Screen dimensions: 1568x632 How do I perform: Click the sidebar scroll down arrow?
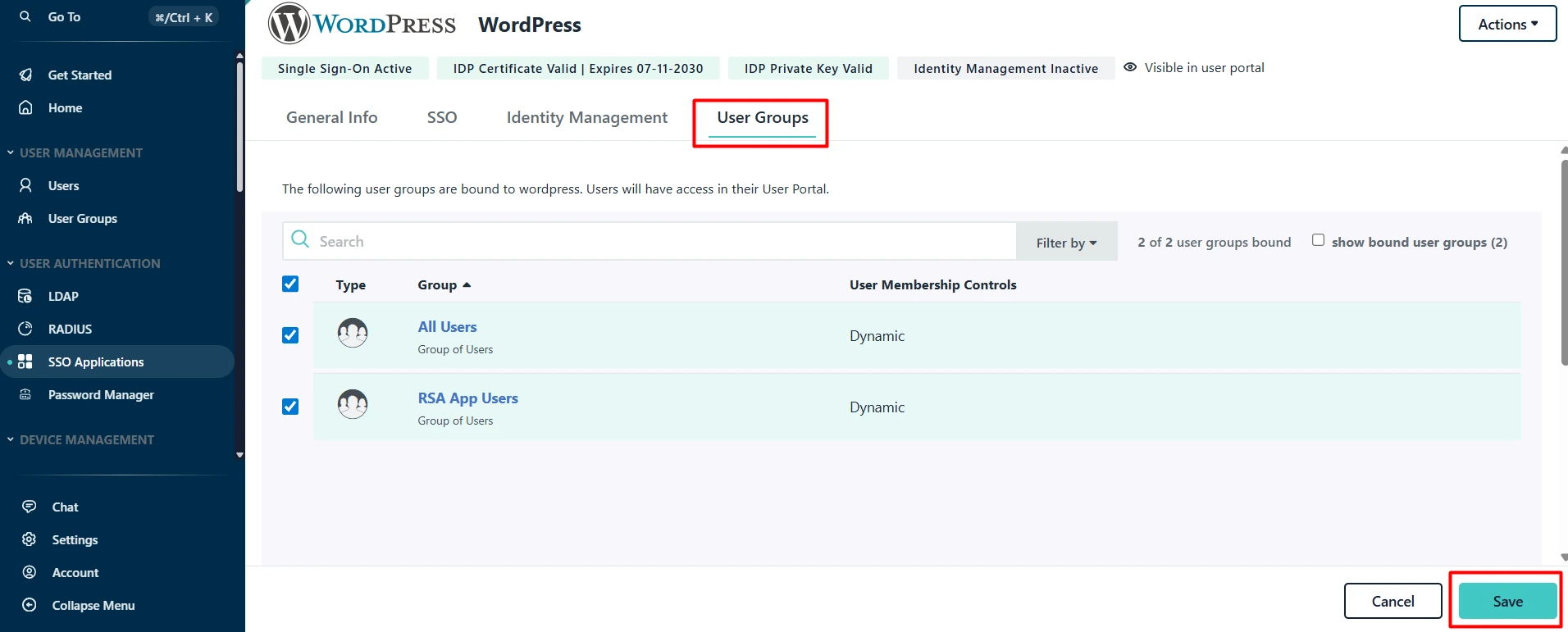(239, 455)
